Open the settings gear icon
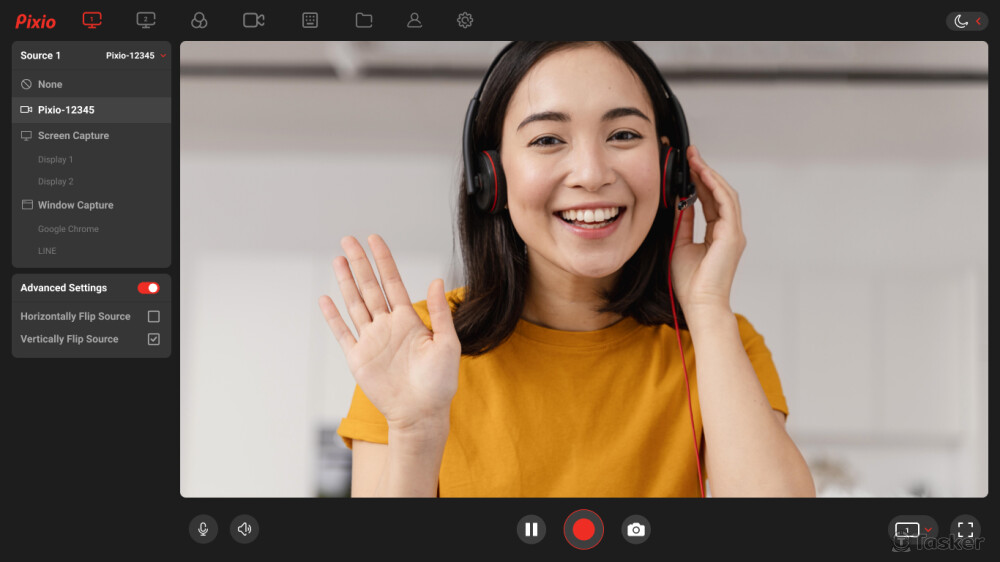This screenshot has width=1000, height=562. pyautogui.click(x=465, y=20)
